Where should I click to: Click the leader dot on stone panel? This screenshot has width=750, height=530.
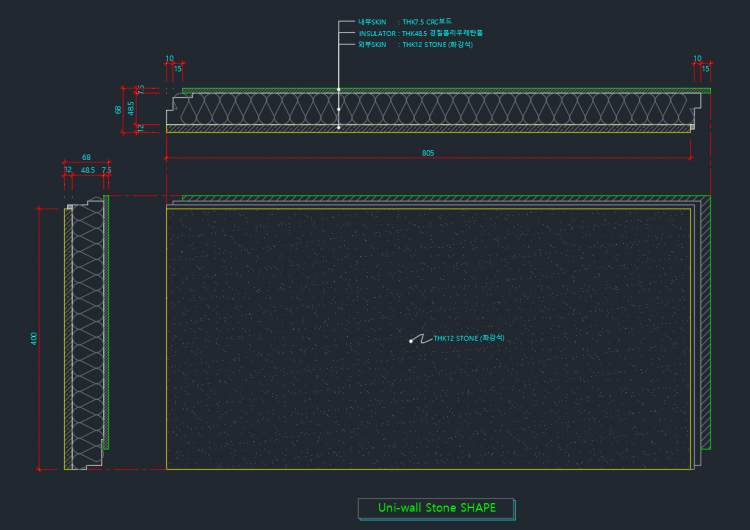[411, 341]
